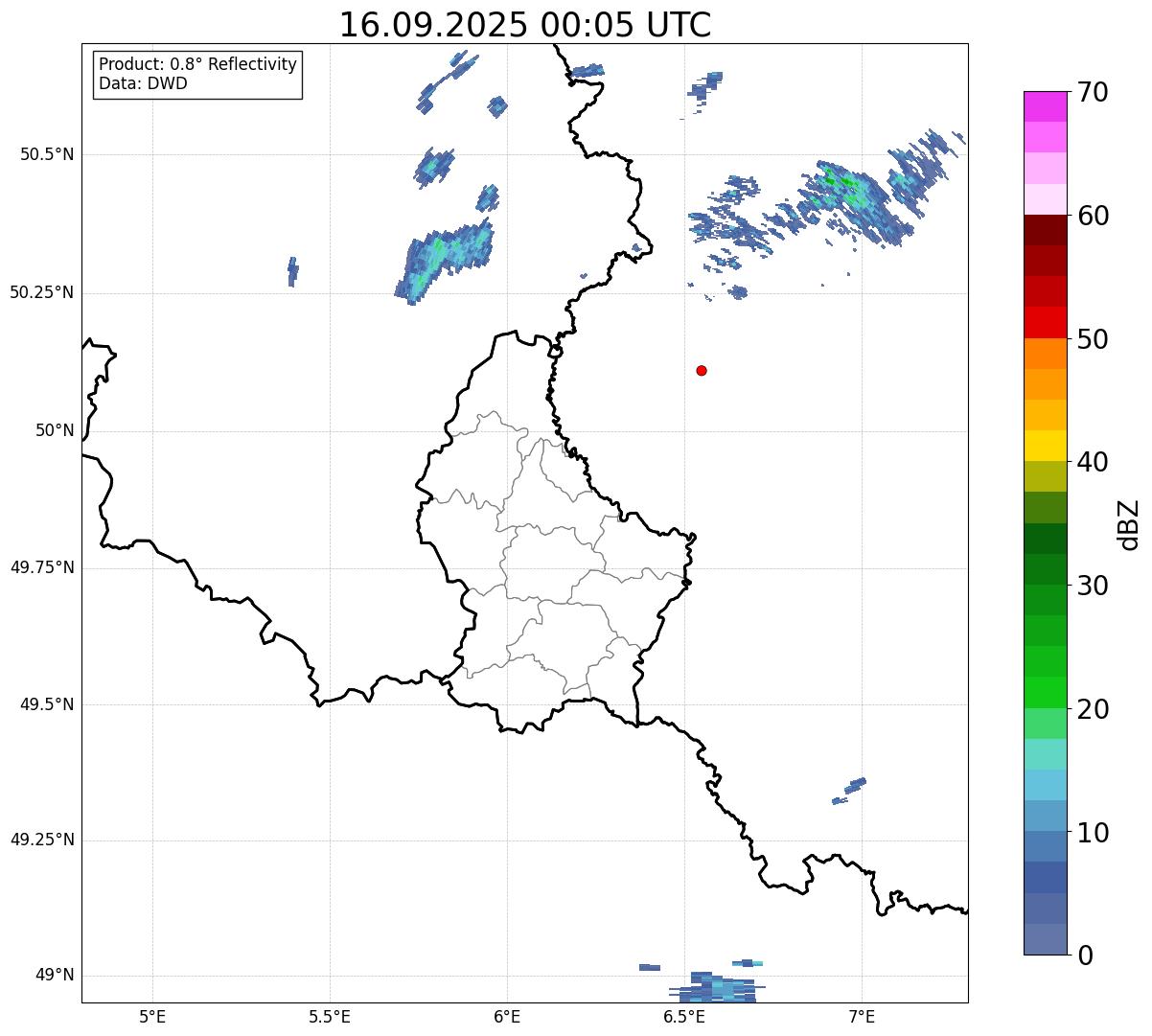This screenshot has height=1036, width=1152.
Task: Click the longitude label 5.5°E
Action: tap(330, 1016)
